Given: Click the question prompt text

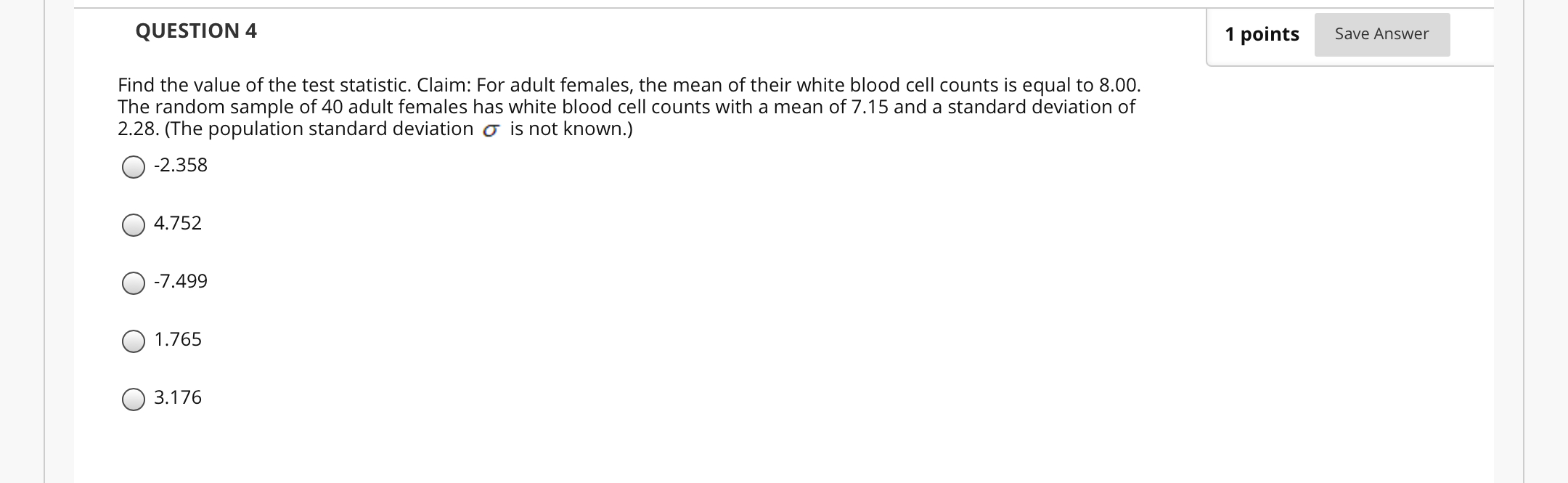Looking at the screenshot, I should coord(624,107).
